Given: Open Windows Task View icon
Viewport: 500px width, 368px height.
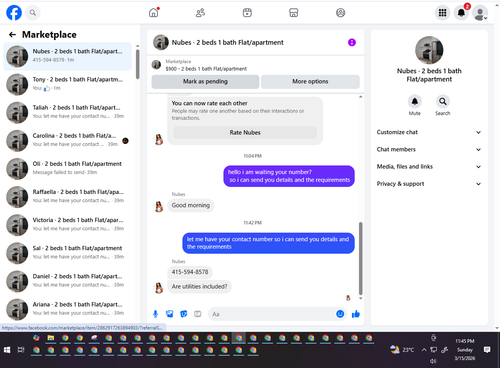Looking at the screenshot, I should pyautogui.click(x=21, y=349).
